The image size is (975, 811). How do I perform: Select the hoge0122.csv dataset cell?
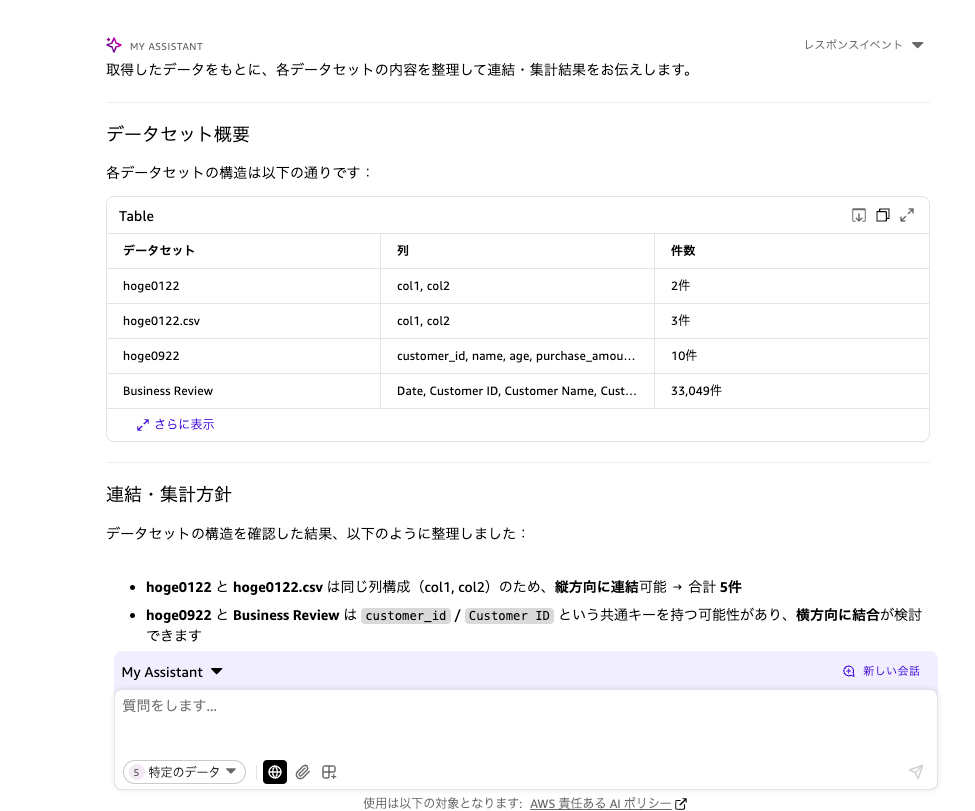244,321
